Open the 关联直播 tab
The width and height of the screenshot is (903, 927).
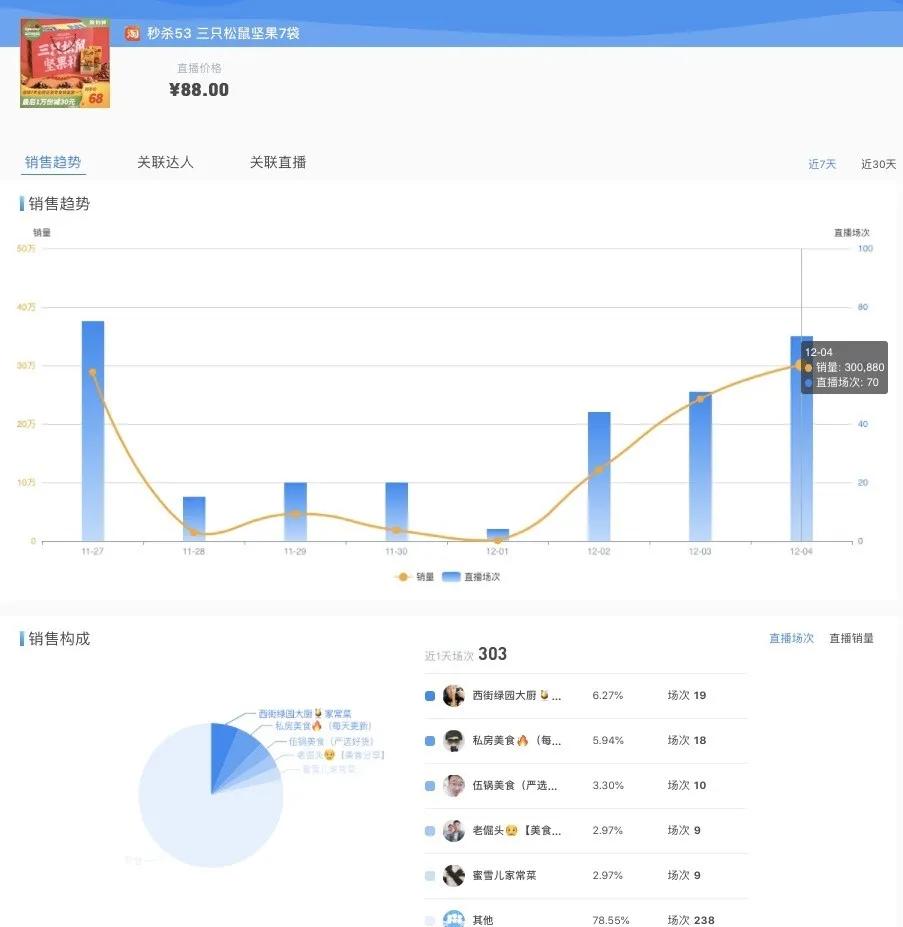277,162
